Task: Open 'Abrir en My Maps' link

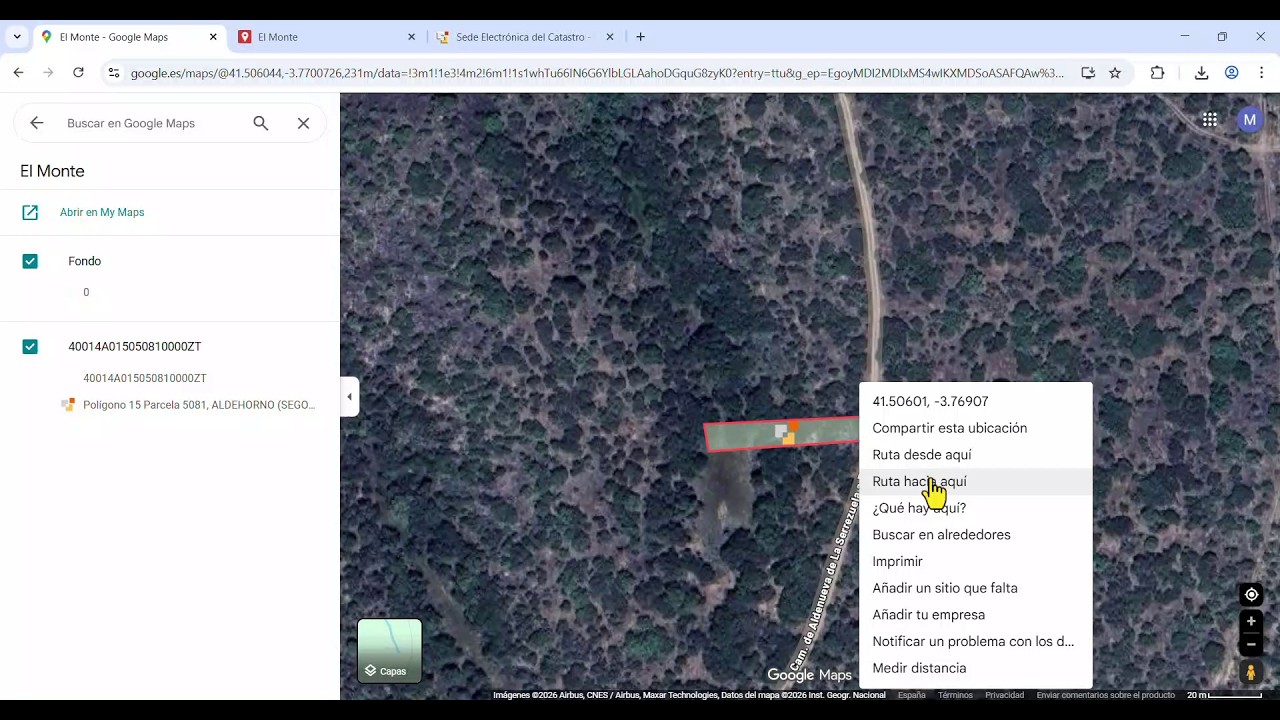Action: 102,212
